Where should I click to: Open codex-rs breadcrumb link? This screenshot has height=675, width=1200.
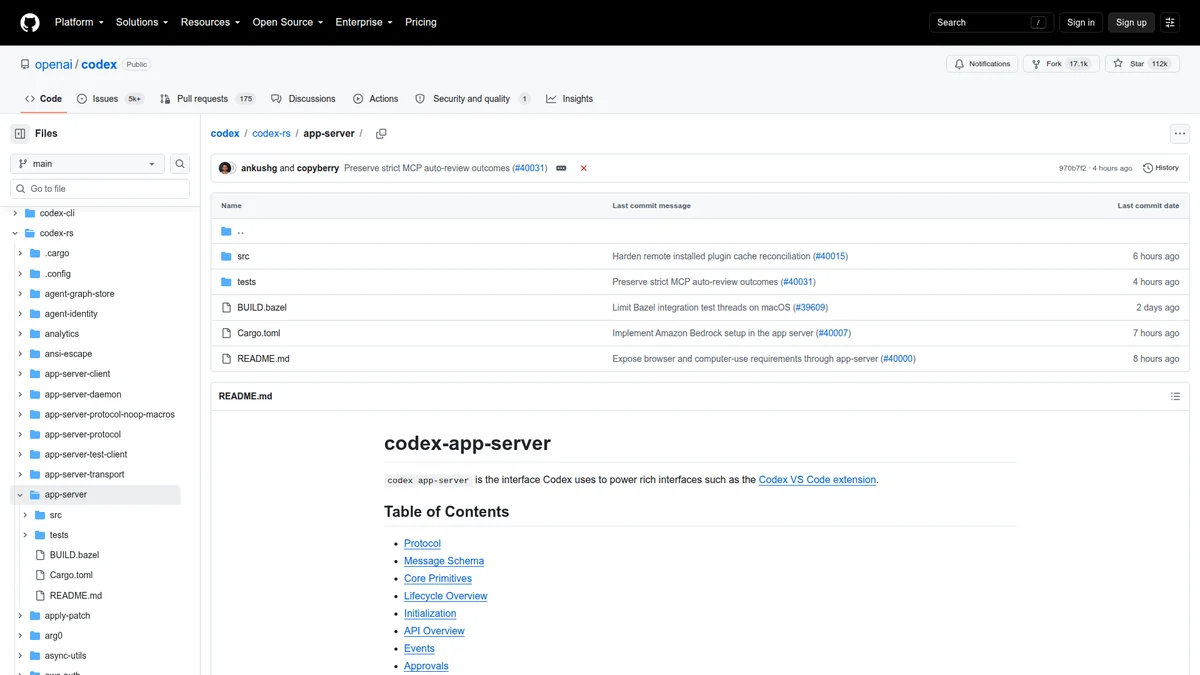click(271, 133)
